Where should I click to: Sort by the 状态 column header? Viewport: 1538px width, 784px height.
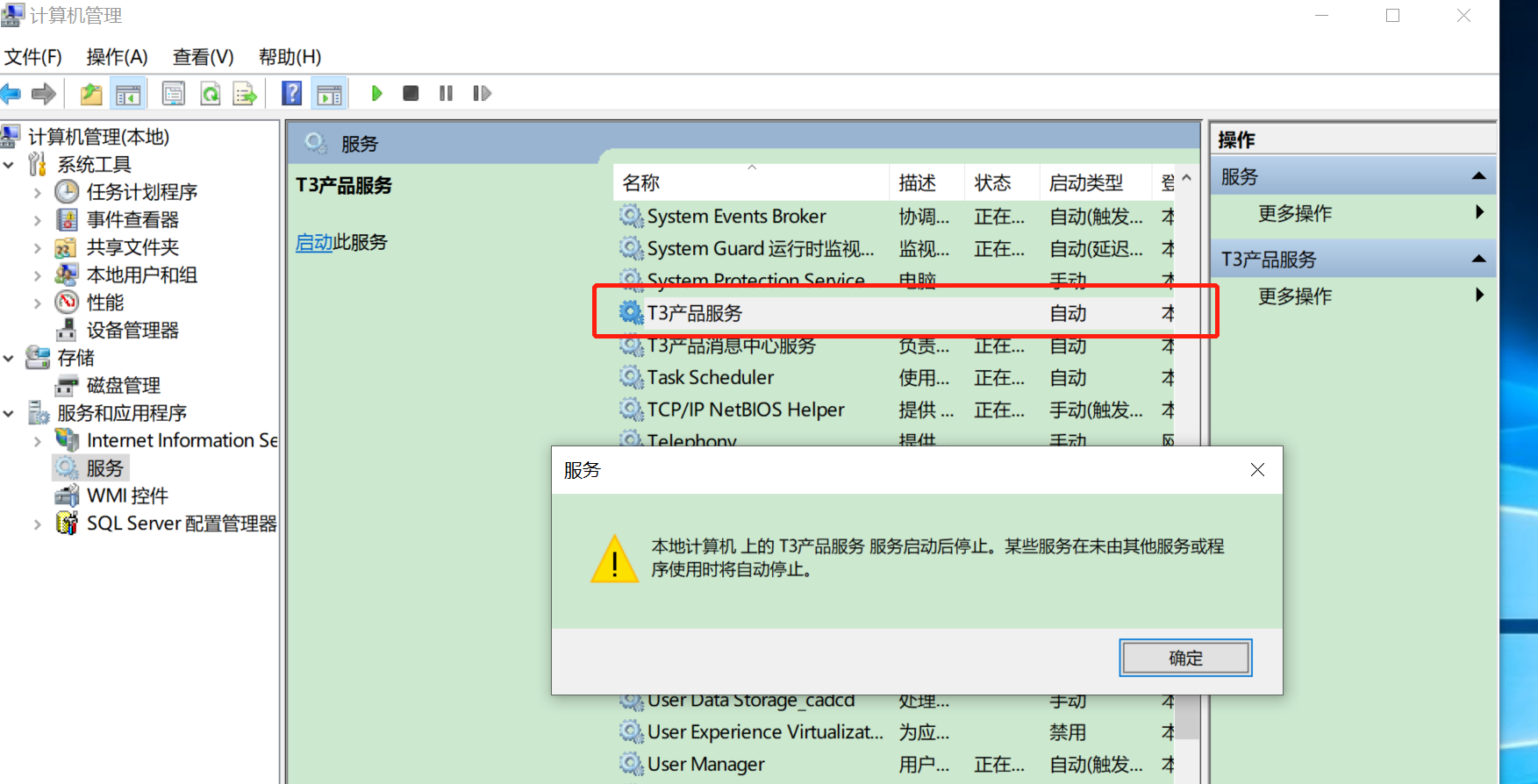[x=1002, y=182]
